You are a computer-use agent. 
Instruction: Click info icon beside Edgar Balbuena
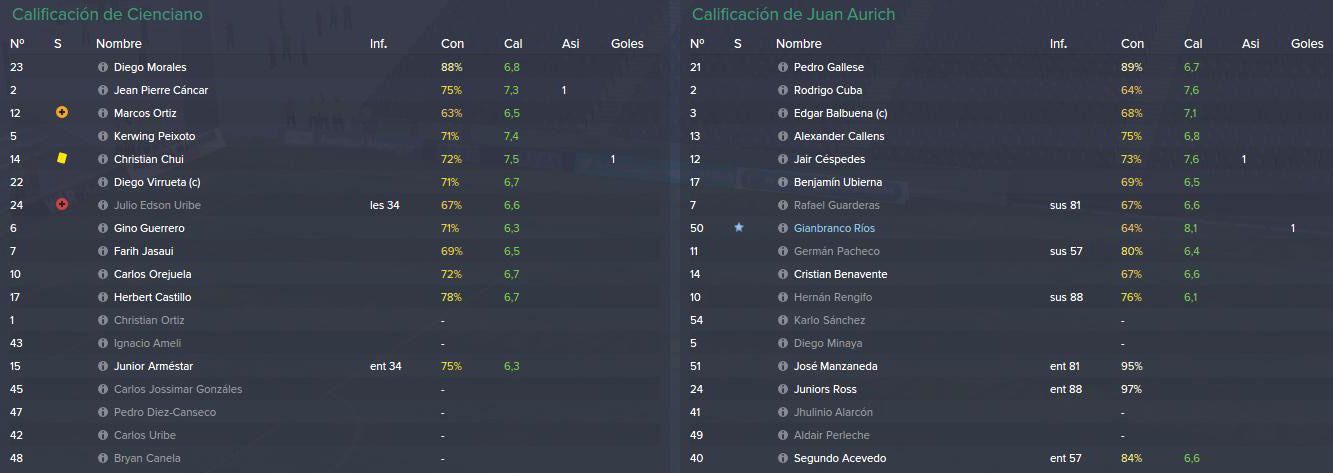pos(782,113)
